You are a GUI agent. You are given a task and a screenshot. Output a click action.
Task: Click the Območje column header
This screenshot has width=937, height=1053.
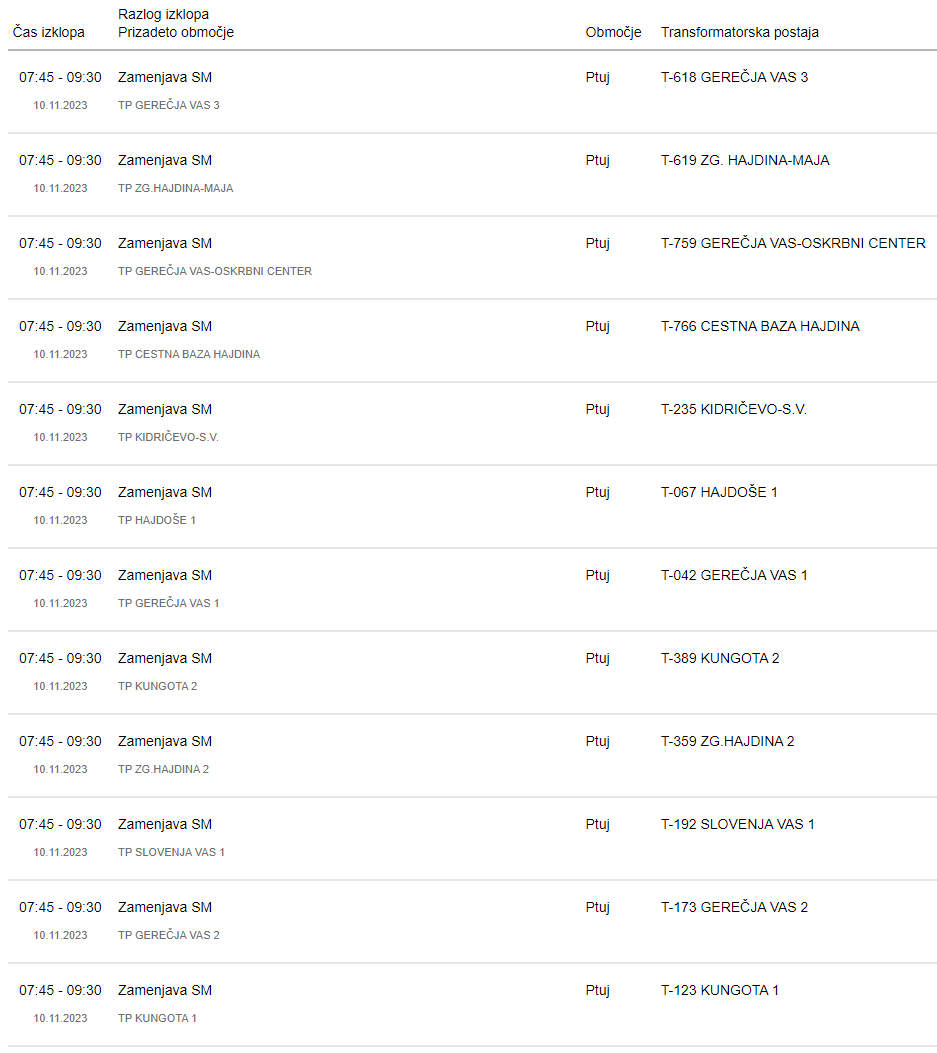coord(613,32)
